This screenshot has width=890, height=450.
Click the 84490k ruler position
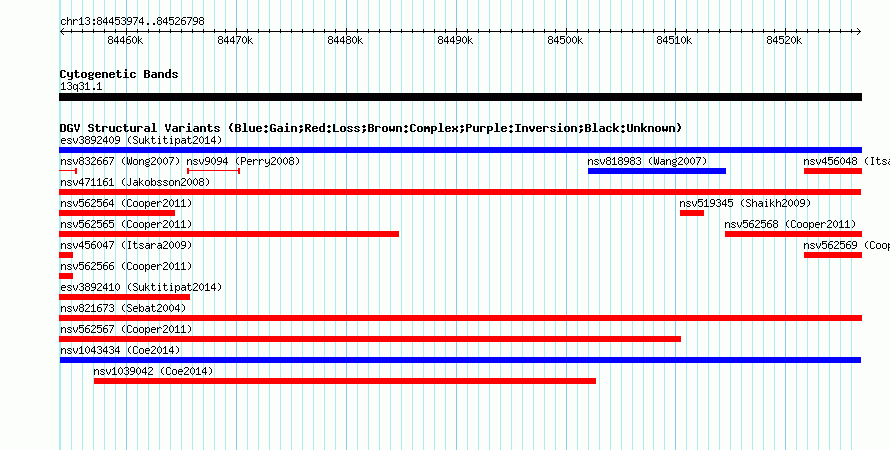[x=455, y=40]
